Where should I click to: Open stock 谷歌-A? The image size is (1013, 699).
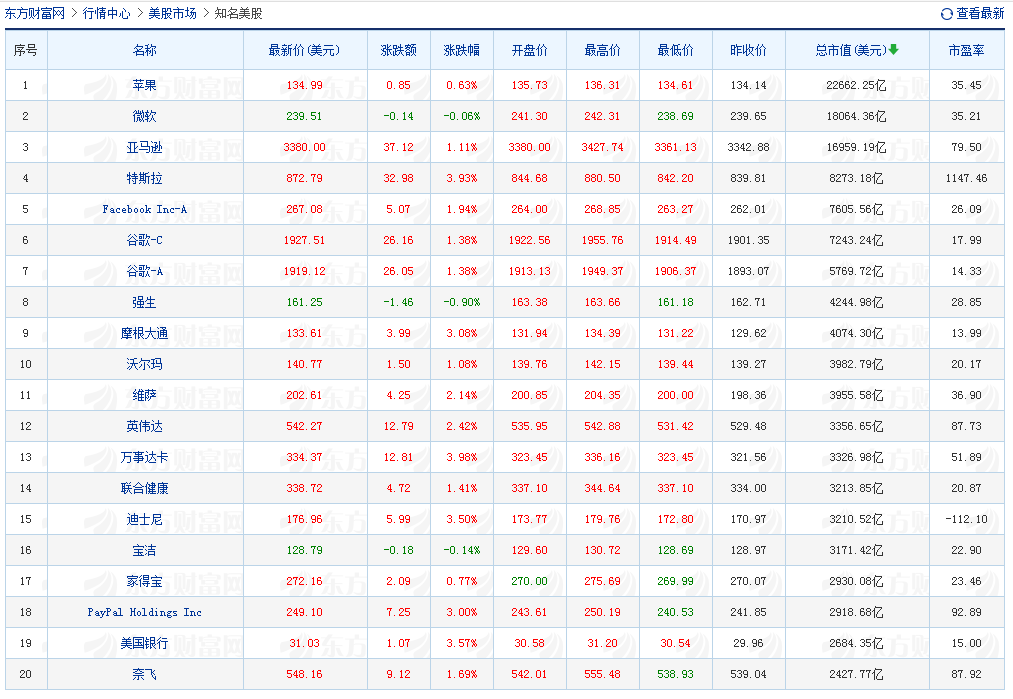145,271
